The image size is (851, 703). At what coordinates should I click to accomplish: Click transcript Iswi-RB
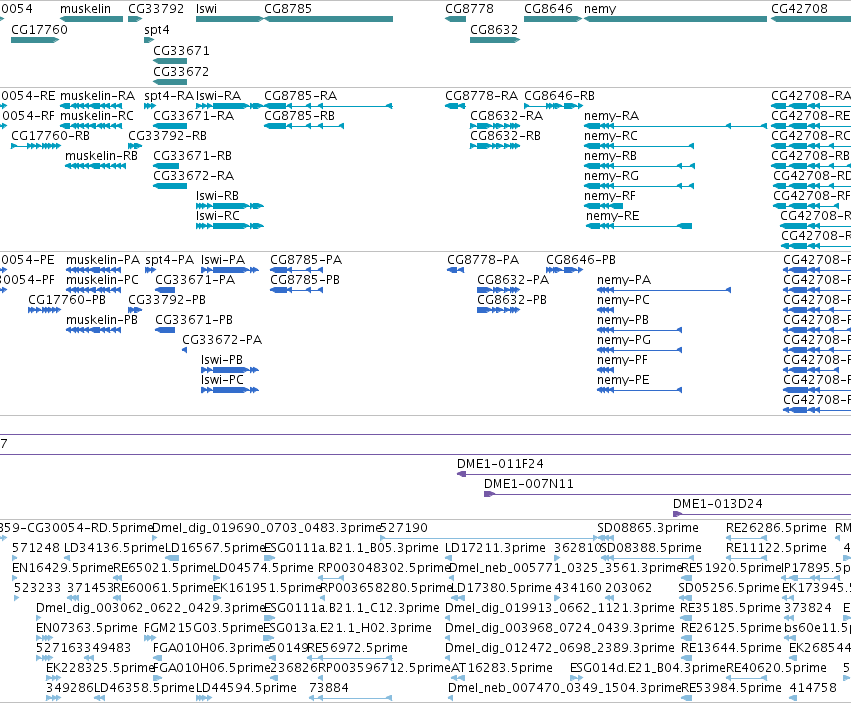click(x=230, y=206)
